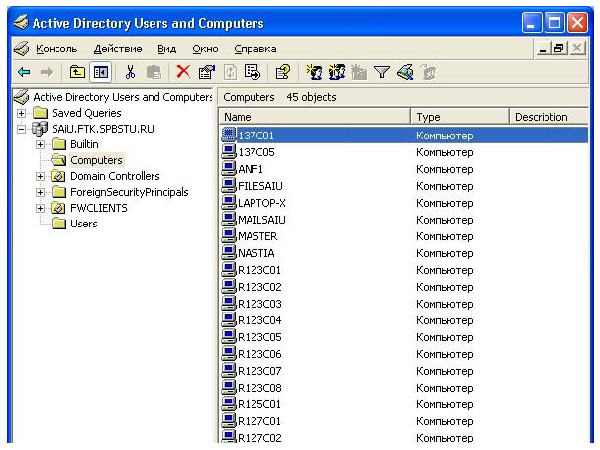Select ForeignSecurityPrincipals in tree
The height and width of the screenshot is (450, 600).
pos(129,192)
